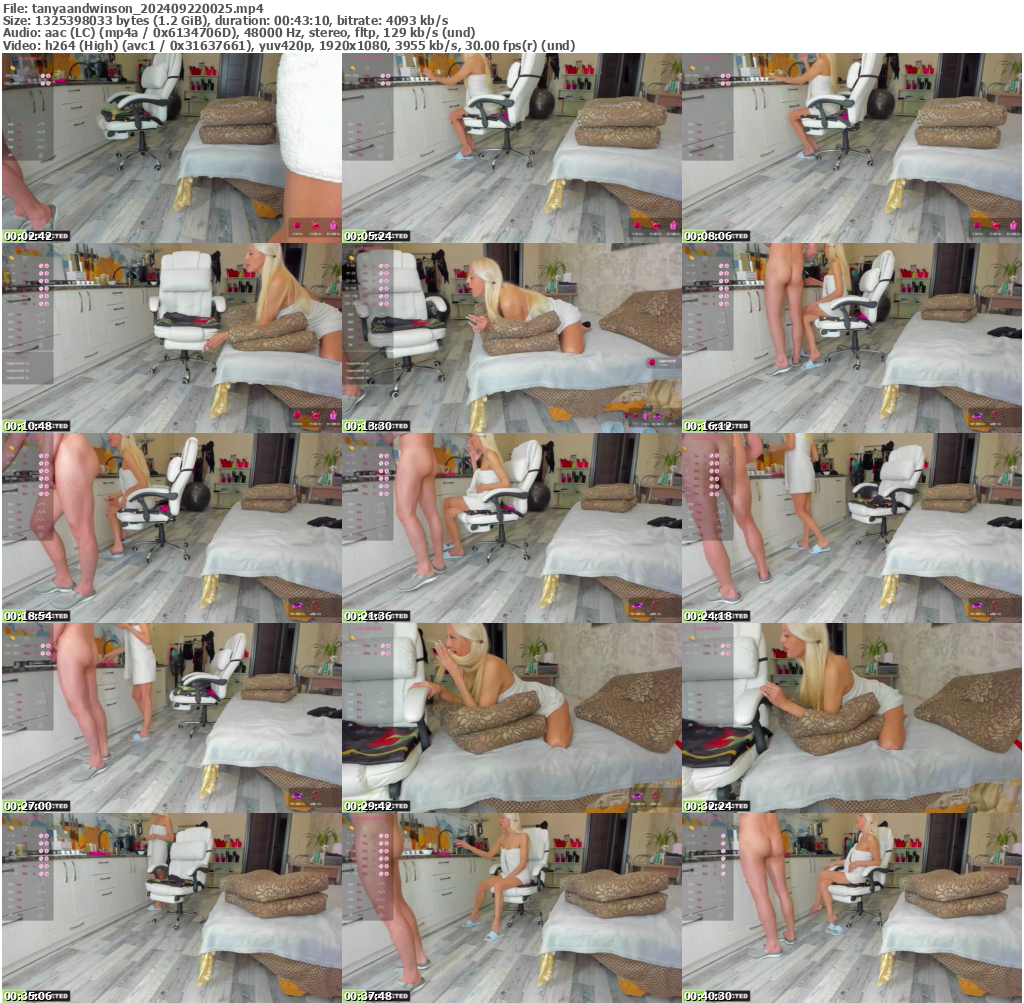The image size is (1024, 1003).
Task: Click the pink lips icon beside the tip amounts
Action: click(315, 226)
